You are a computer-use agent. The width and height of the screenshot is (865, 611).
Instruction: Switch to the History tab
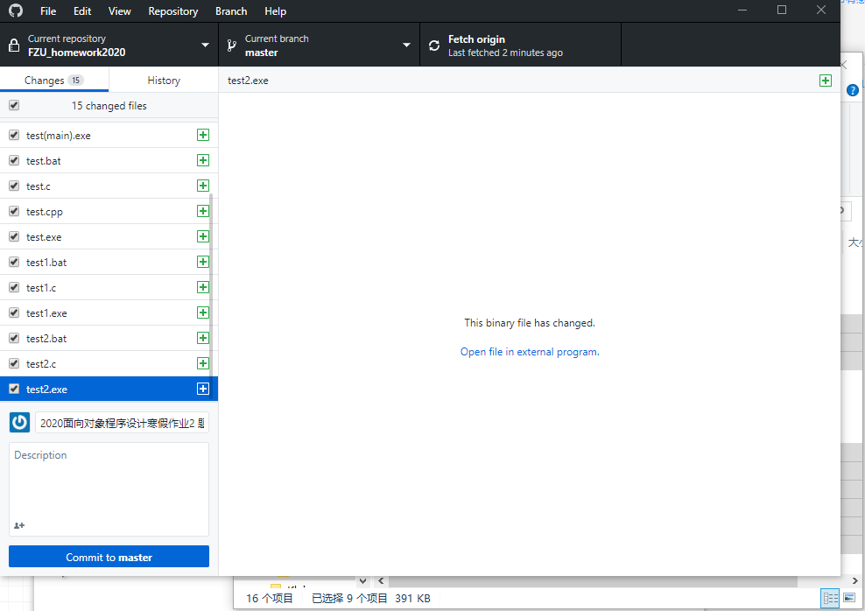pos(164,81)
